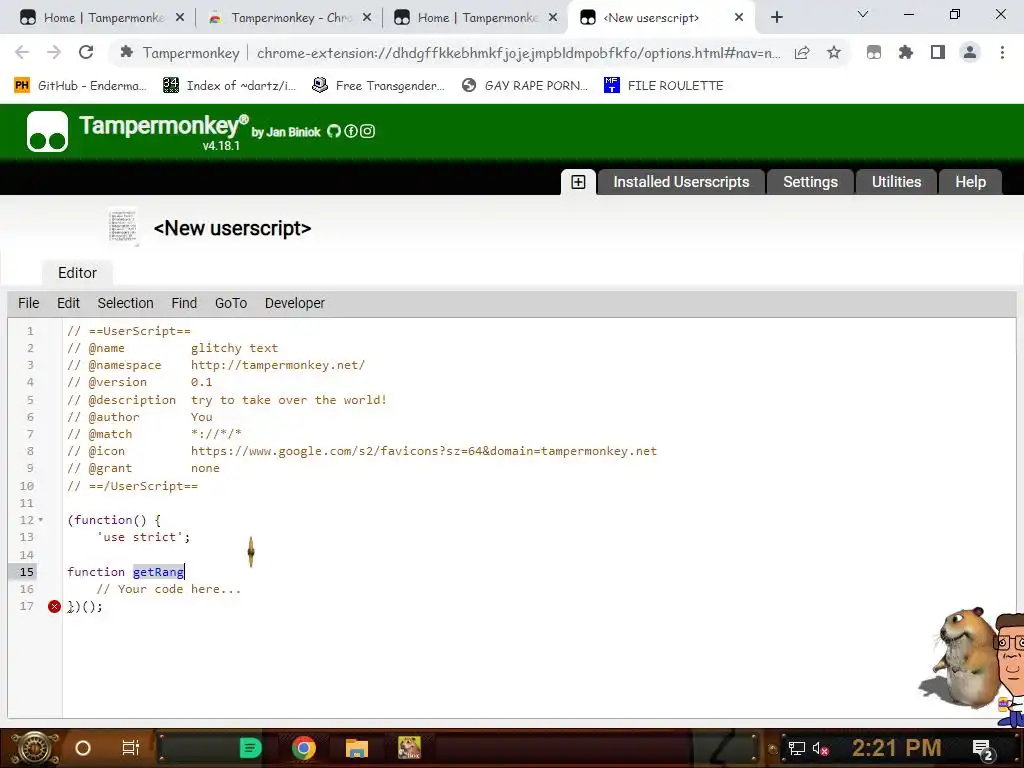The image size is (1024, 768).
Task: Click the muted volume tray icon
Action: click(x=820, y=749)
